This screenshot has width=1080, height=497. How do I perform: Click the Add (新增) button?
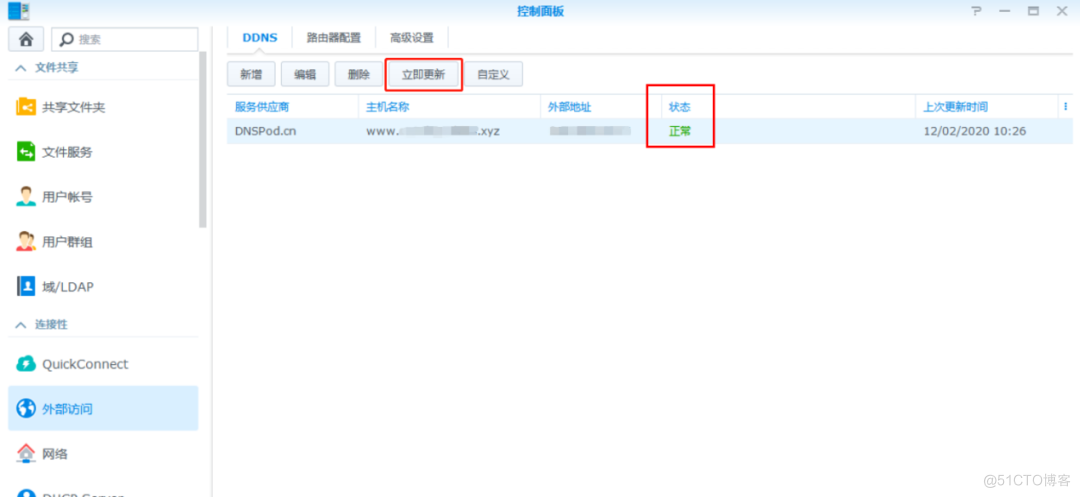pyautogui.click(x=251, y=74)
